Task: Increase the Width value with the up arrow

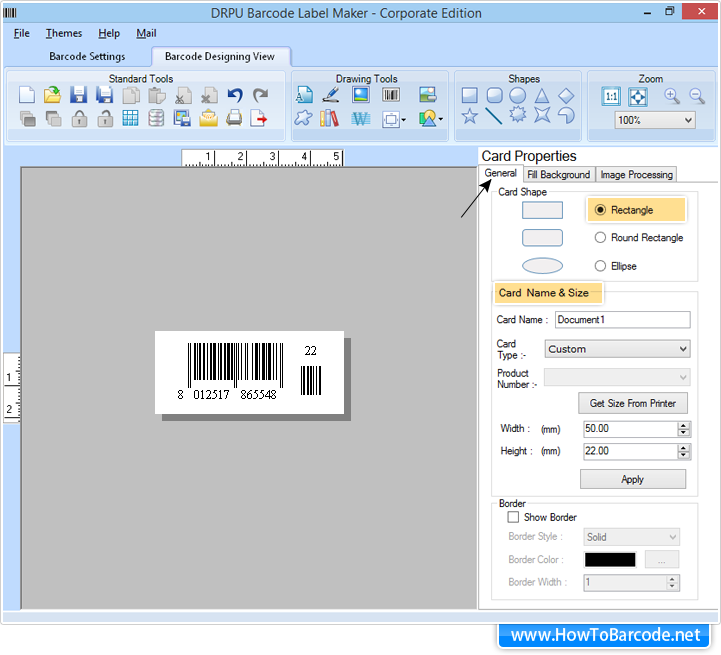Action: [x=684, y=425]
